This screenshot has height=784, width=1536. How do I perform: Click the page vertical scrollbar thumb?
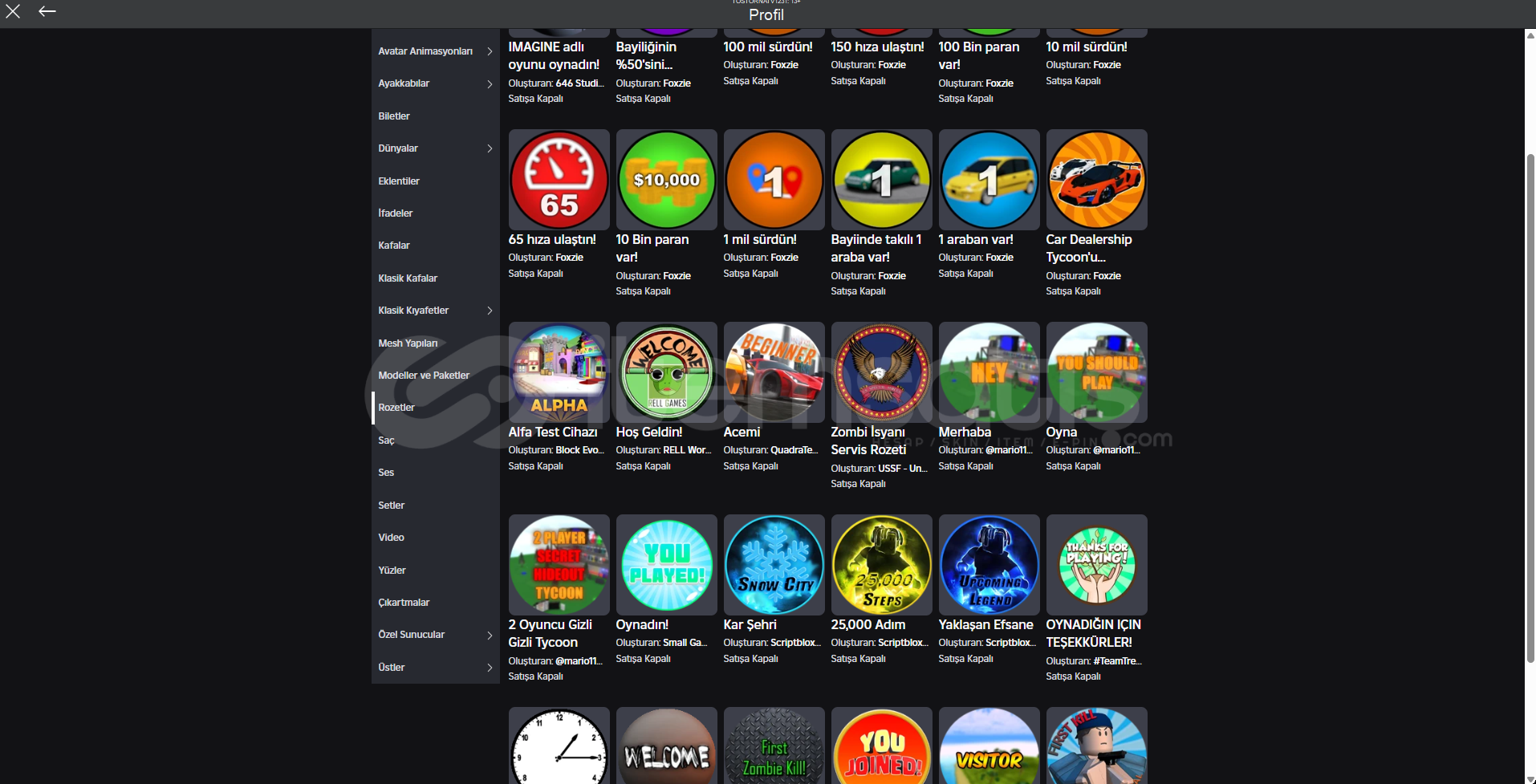tap(1530, 408)
